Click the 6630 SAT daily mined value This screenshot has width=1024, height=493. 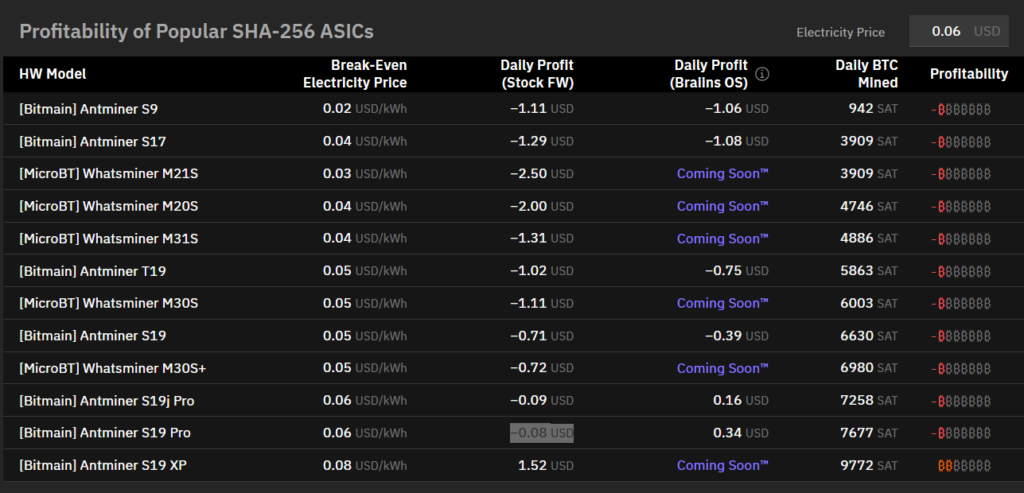869,336
